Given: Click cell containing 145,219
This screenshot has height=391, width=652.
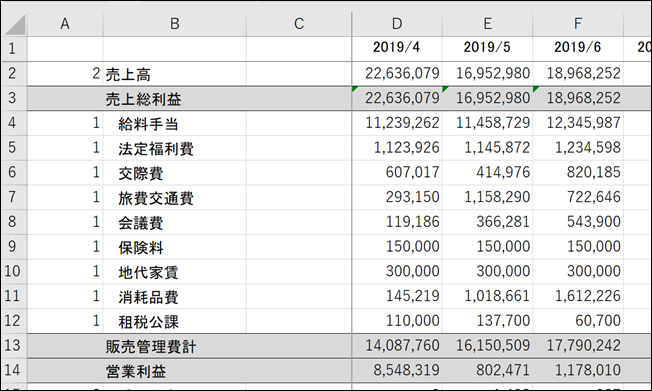Looking at the screenshot, I should [397, 296].
